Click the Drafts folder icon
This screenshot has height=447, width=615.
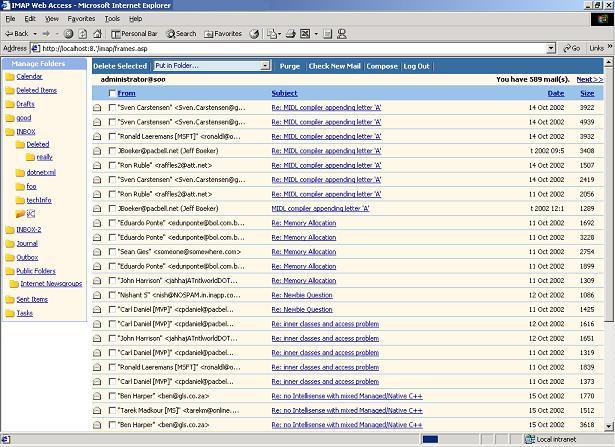click(10, 104)
